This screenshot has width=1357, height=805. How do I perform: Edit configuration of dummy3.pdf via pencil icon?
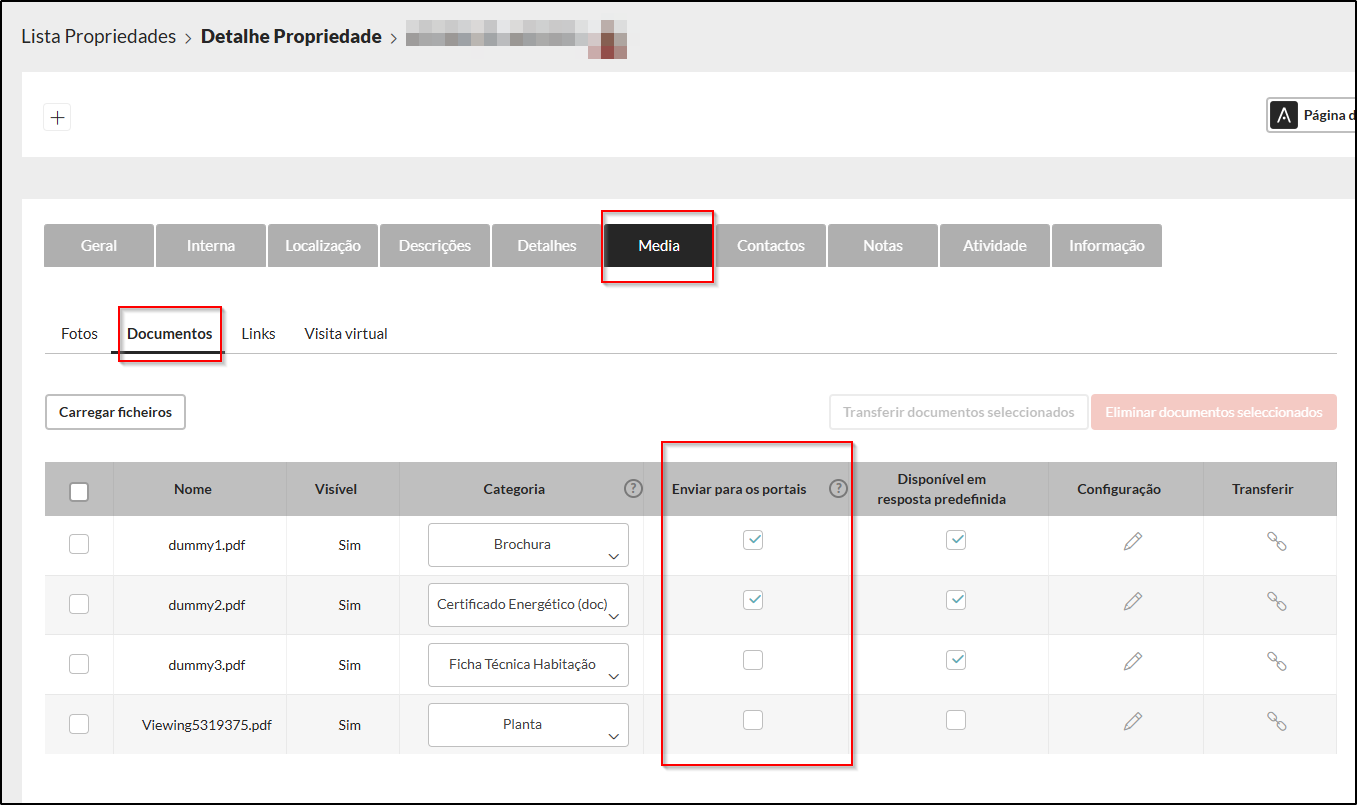(1132, 661)
